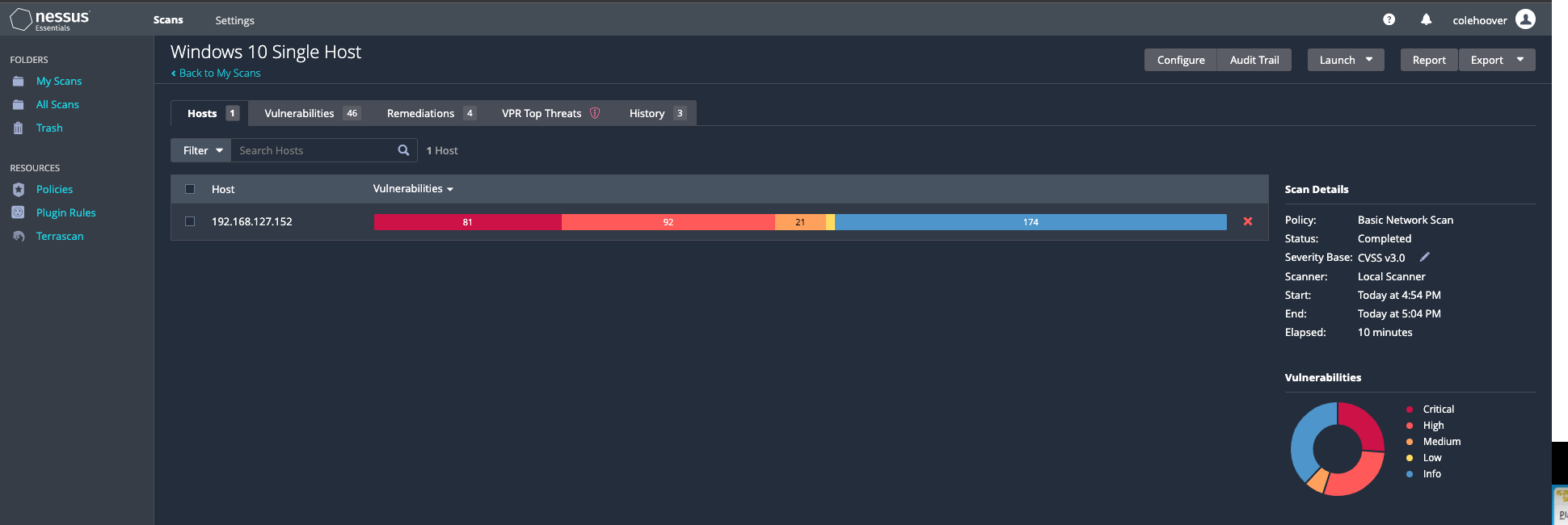
Task: Click the Low legend label
Action: coord(1432,458)
